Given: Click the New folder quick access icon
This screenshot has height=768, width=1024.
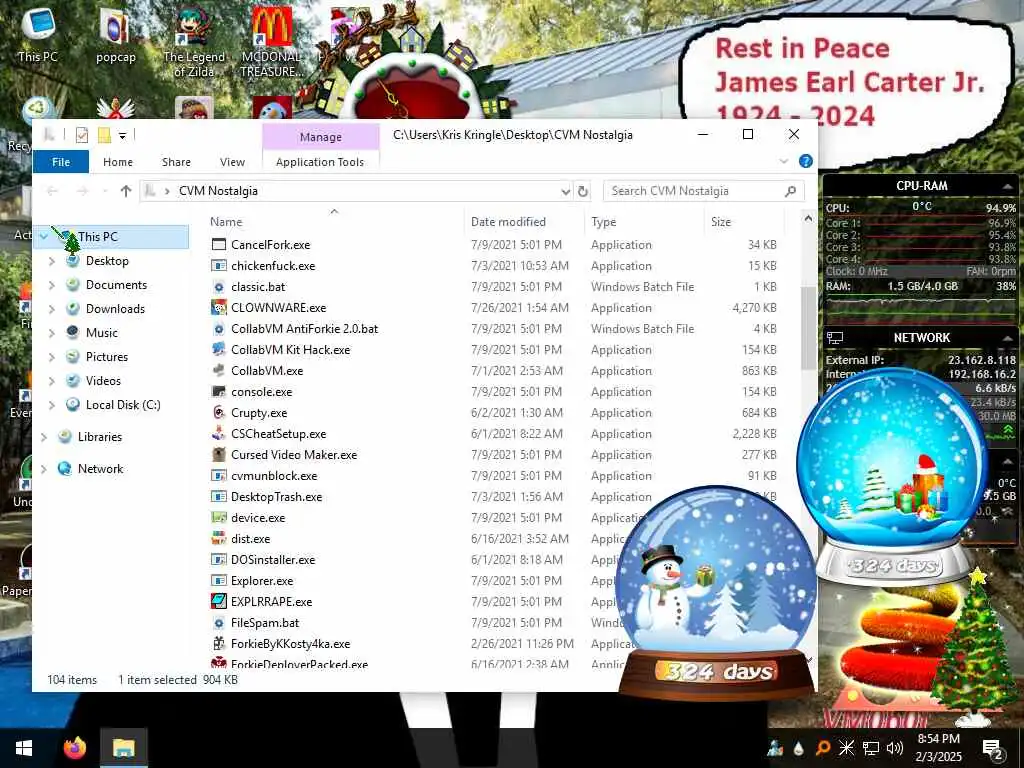Looking at the screenshot, I should point(104,135).
